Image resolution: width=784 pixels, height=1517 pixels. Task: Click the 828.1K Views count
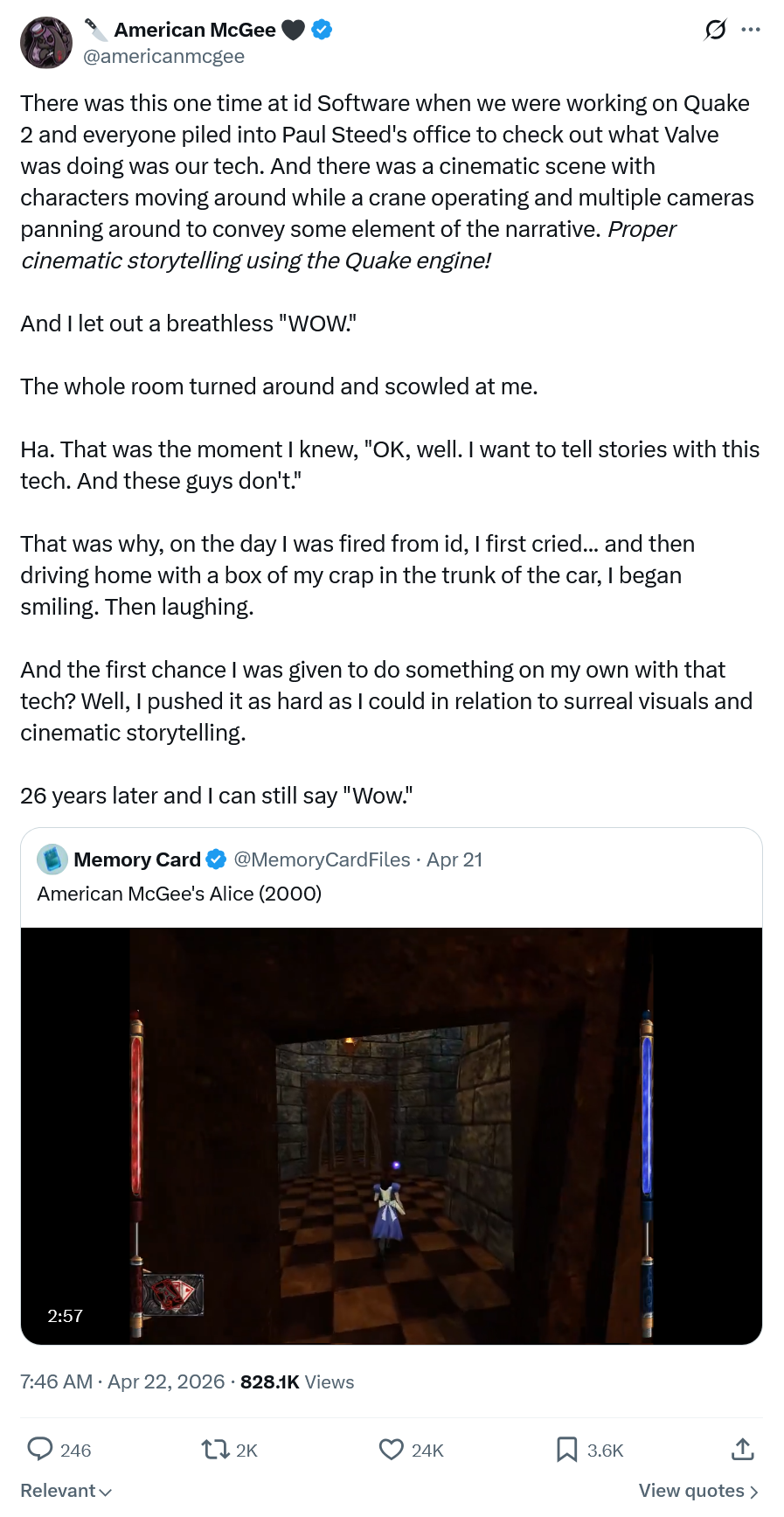(297, 1381)
